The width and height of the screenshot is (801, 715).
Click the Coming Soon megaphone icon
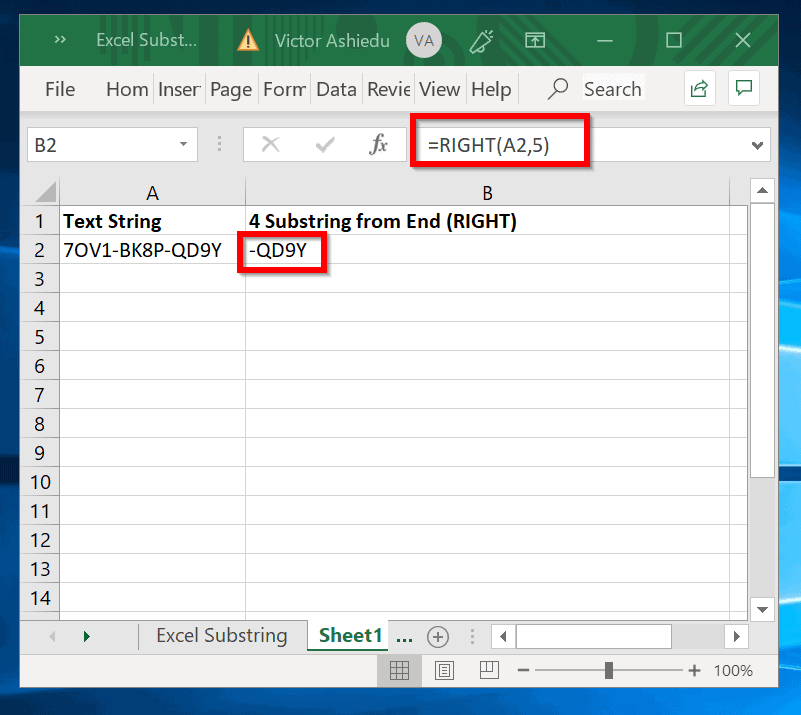(x=481, y=41)
